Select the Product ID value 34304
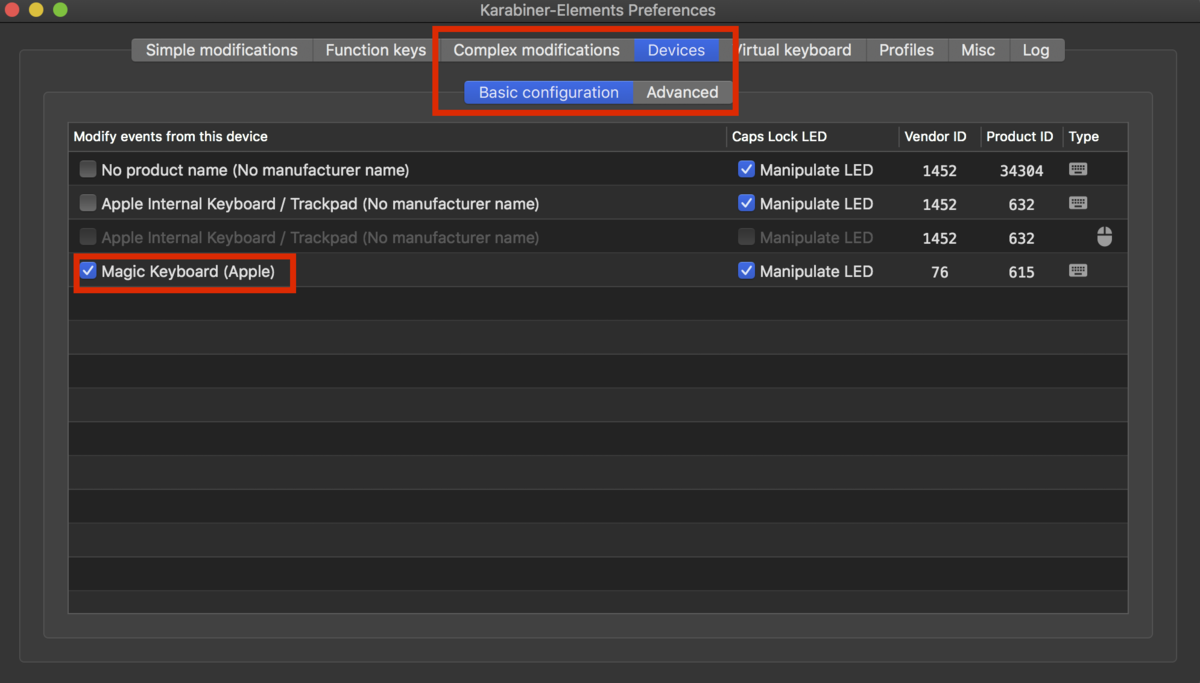 pyautogui.click(x=1021, y=171)
